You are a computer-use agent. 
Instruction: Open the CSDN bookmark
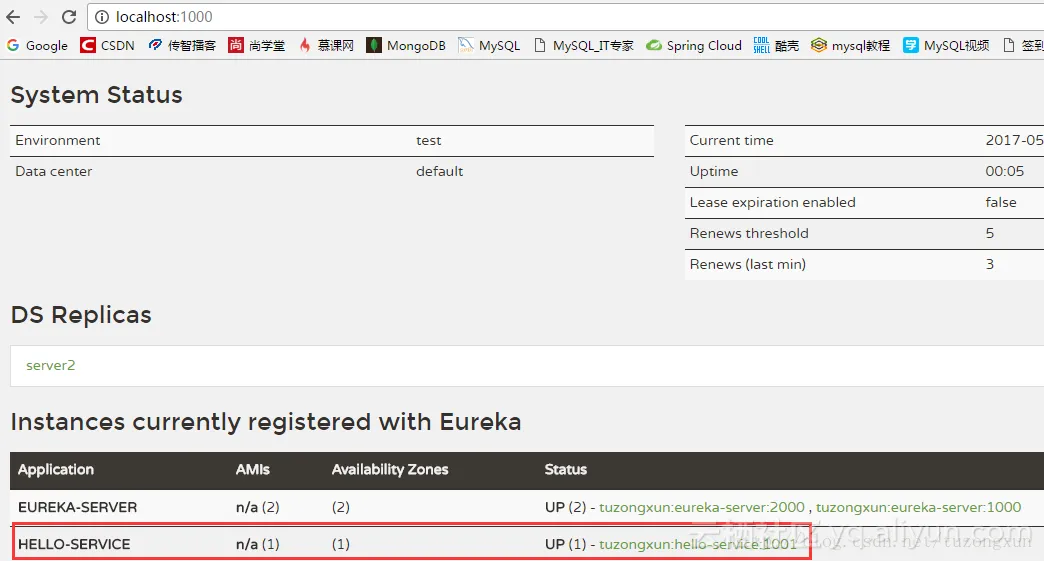107,45
